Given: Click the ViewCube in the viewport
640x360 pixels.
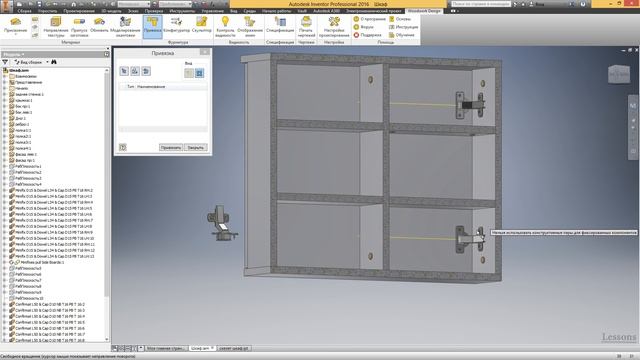Looking at the screenshot, I should pyautogui.click(x=619, y=74).
